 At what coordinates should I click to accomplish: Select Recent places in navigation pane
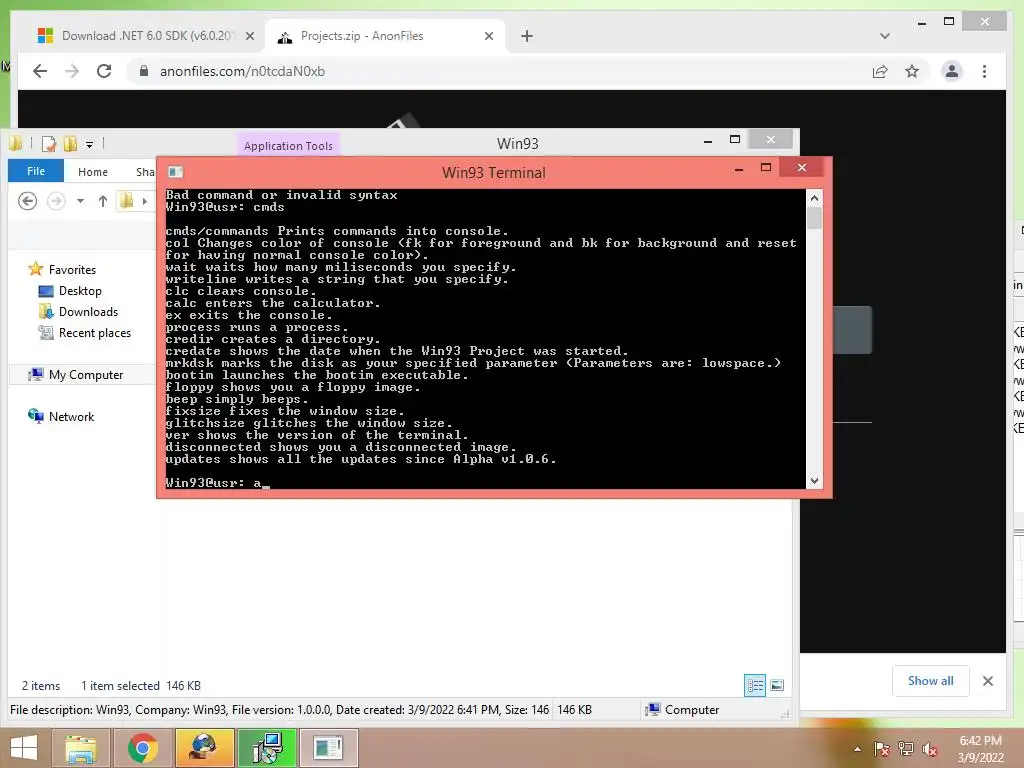(95, 332)
